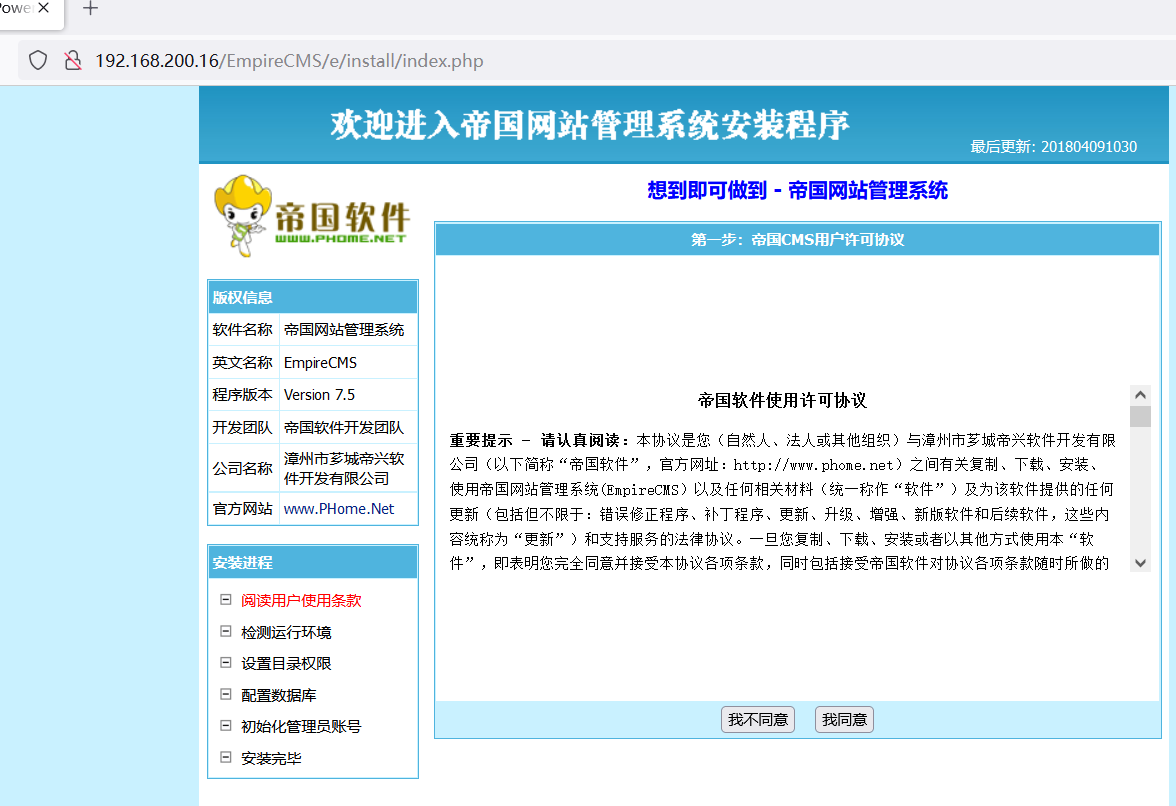Click box icon beside 检测运行环境
Viewport: 1176px width, 806px height.
pos(225,631)
